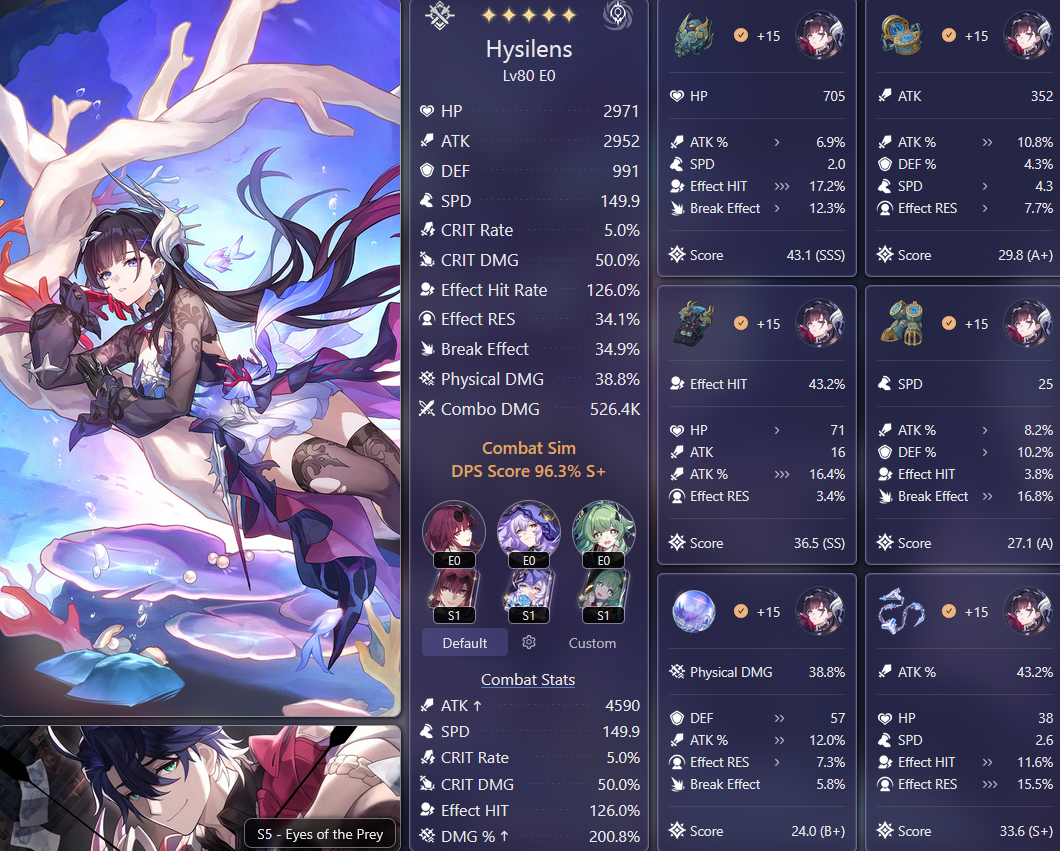1060x851 pixels.
Task: Click the head relic helmet icon
Action: (693, 36)
